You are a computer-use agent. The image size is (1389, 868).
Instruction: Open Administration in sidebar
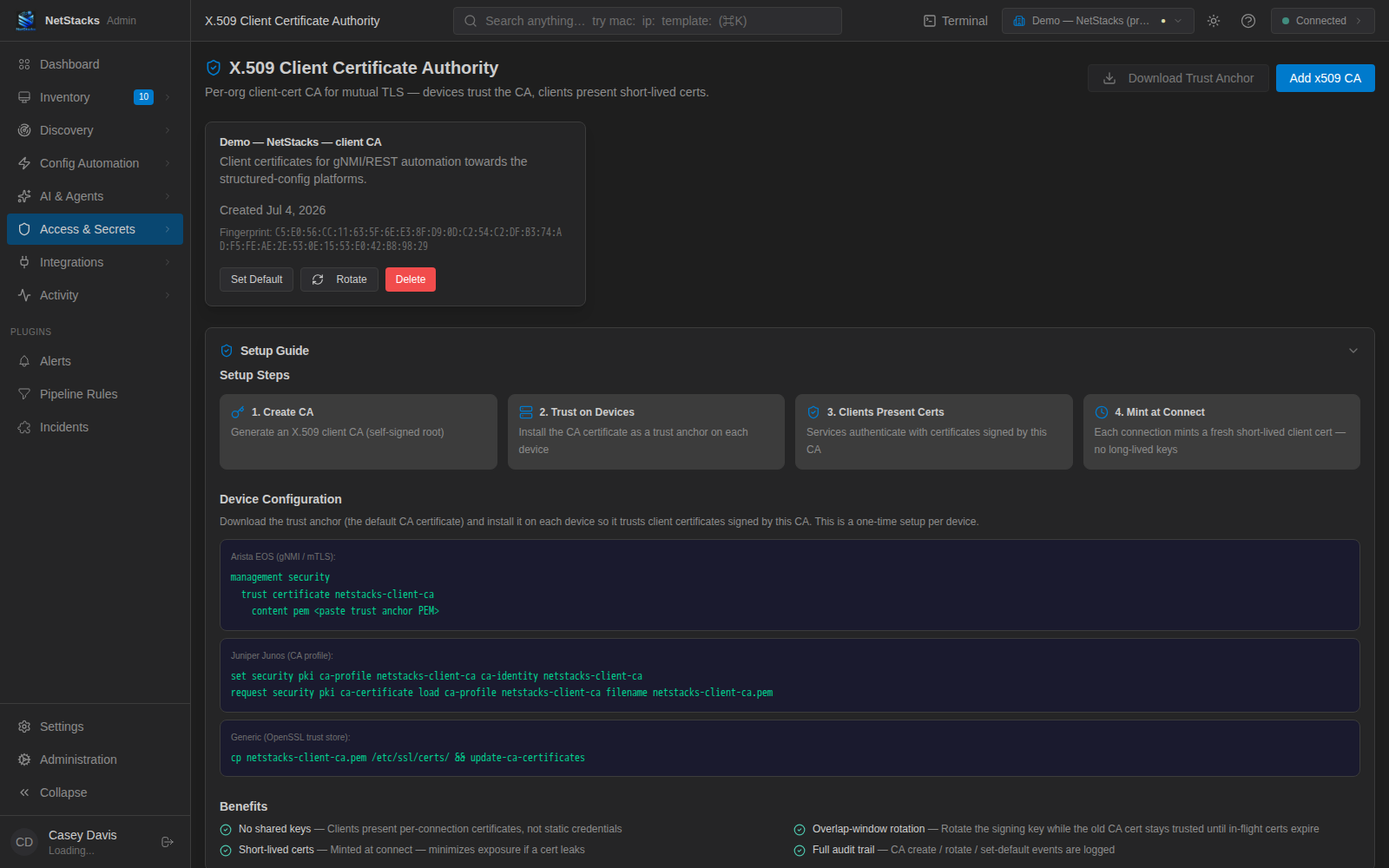point(95,759)
